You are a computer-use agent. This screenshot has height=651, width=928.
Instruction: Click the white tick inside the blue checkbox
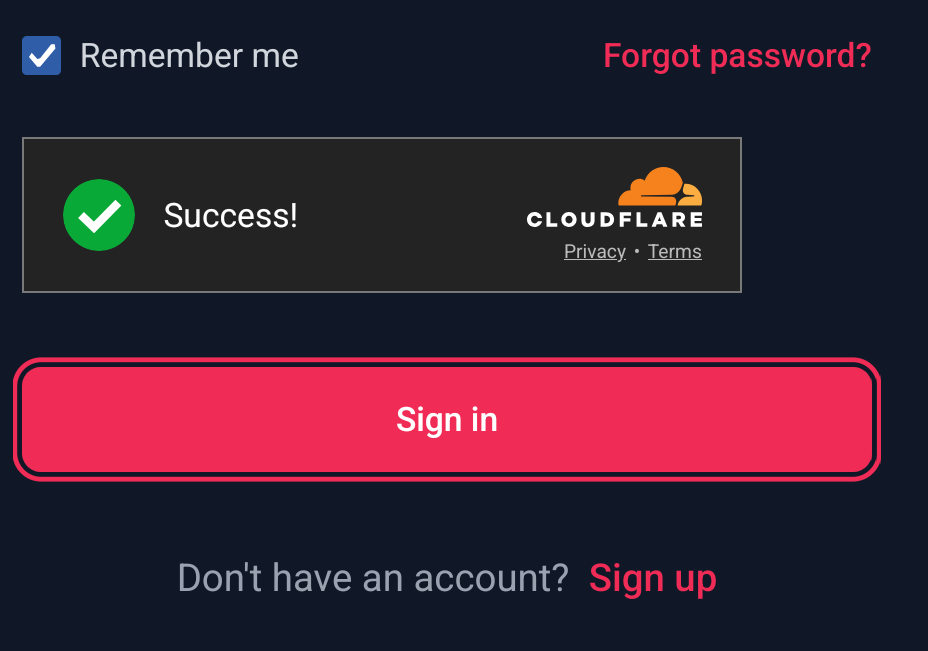coord(42,56)
